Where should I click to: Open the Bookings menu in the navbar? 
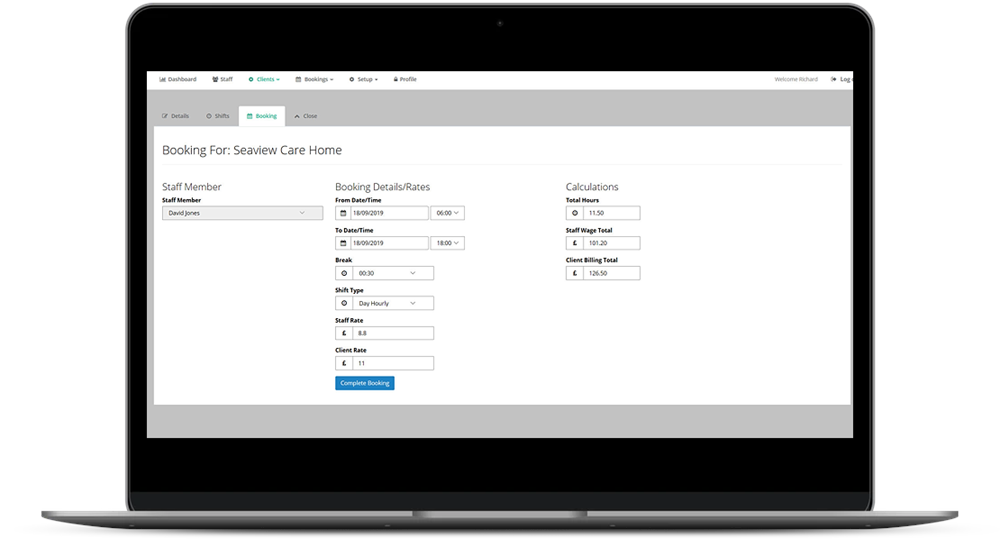(314, 79)
